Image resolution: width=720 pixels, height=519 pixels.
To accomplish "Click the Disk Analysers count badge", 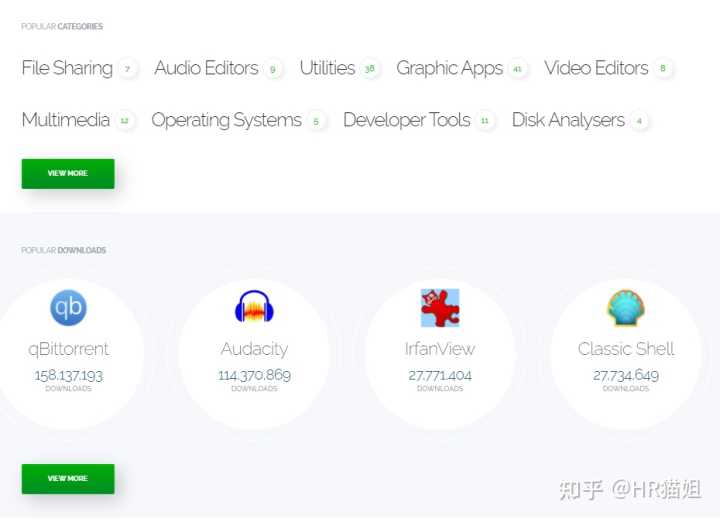I will (639, 121).
